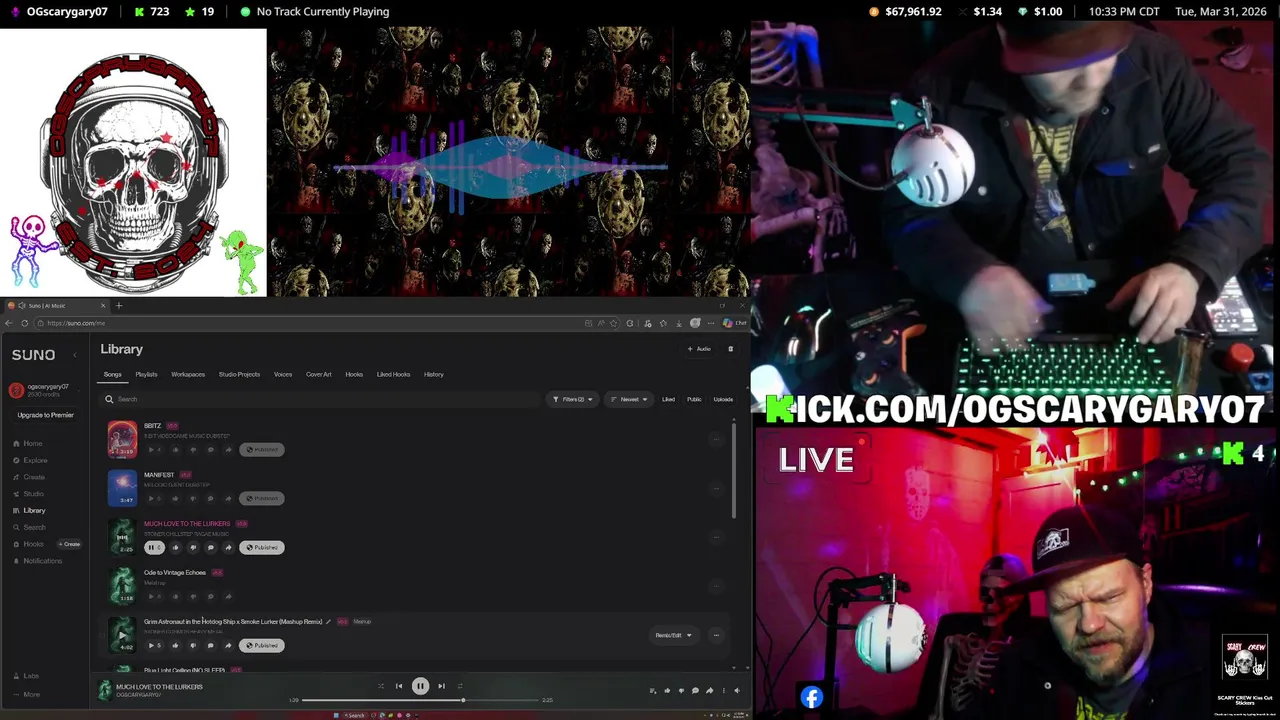Viewport: 1280px width, 720px height.
Task: Share the MUCH LOVE TO THE LURKERS row
Action: tap(228, 547)
